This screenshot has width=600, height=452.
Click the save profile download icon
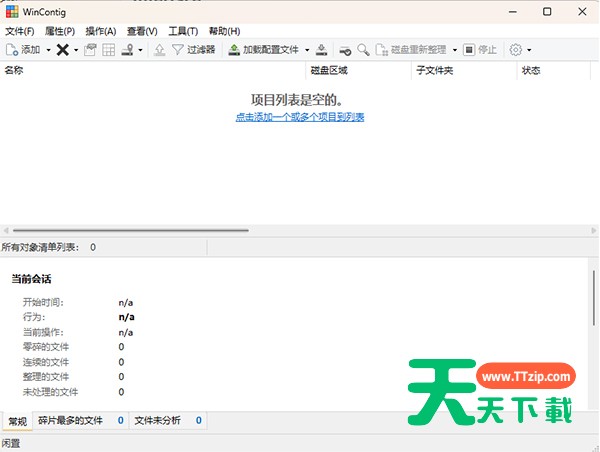(x=321, y=50)
